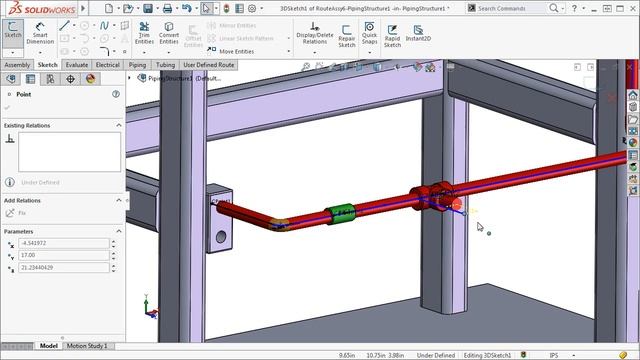640x360 pixels.
Task: Click the Rebuild traffic light icon
Action: (x=226, y=8)
